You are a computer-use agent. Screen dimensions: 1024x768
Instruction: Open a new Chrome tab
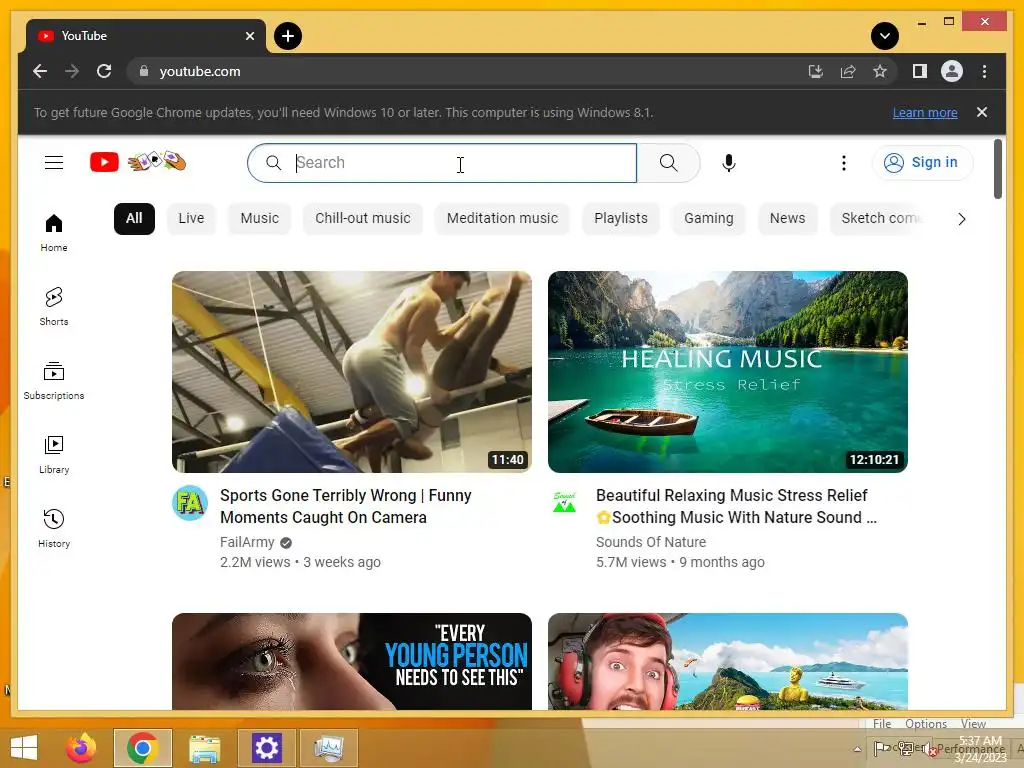coord(288,36)
